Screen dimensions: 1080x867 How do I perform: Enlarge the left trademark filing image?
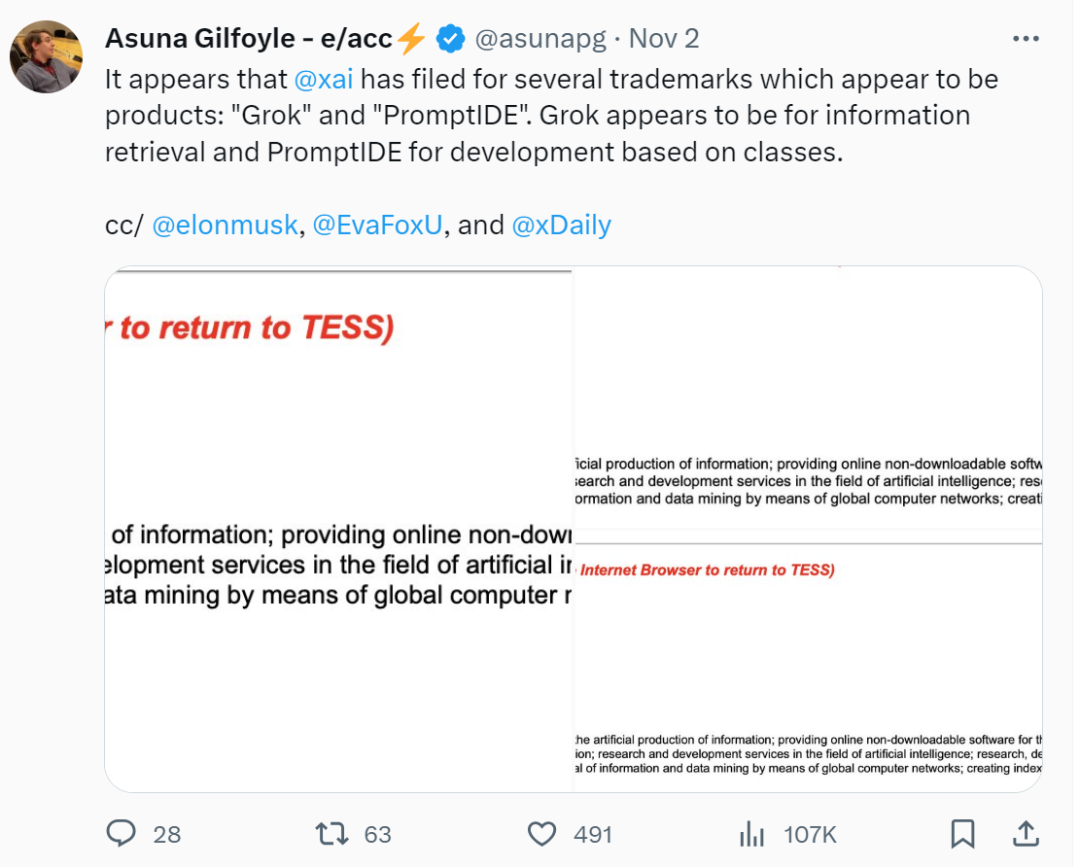pos(338,529)
